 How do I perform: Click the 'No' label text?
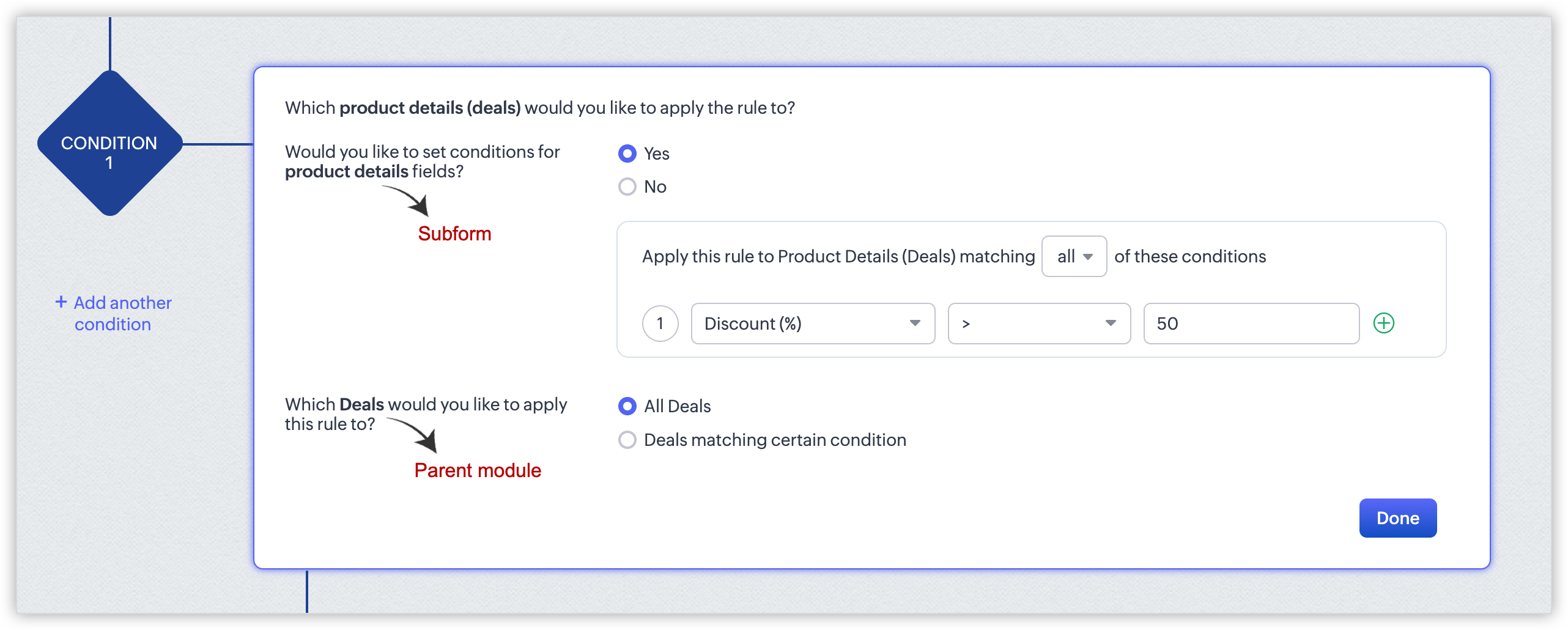655,187
